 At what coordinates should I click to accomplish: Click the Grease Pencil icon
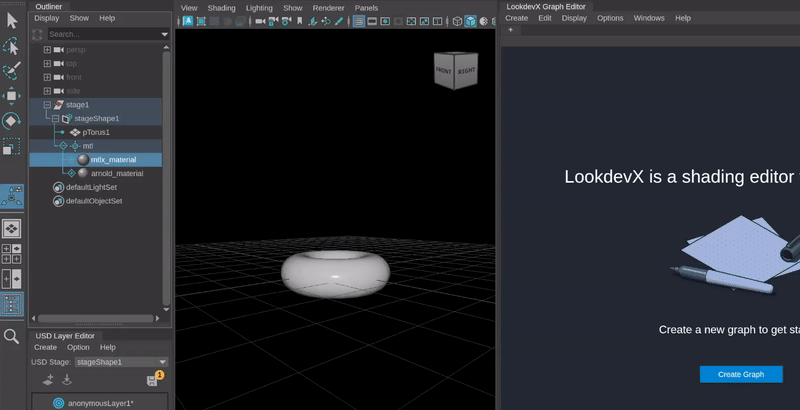339,21
